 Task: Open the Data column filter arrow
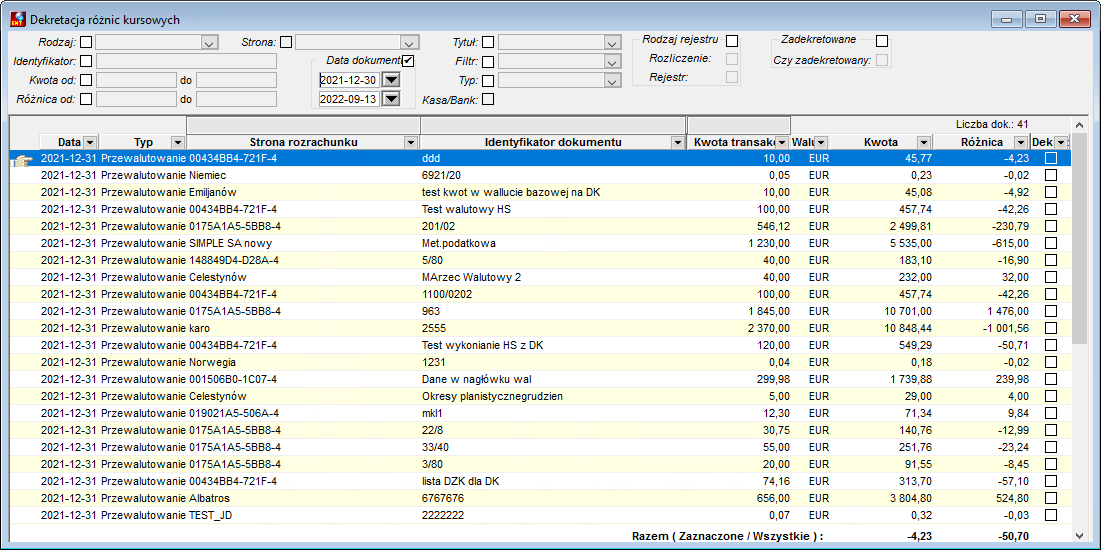tap(90, 143)
